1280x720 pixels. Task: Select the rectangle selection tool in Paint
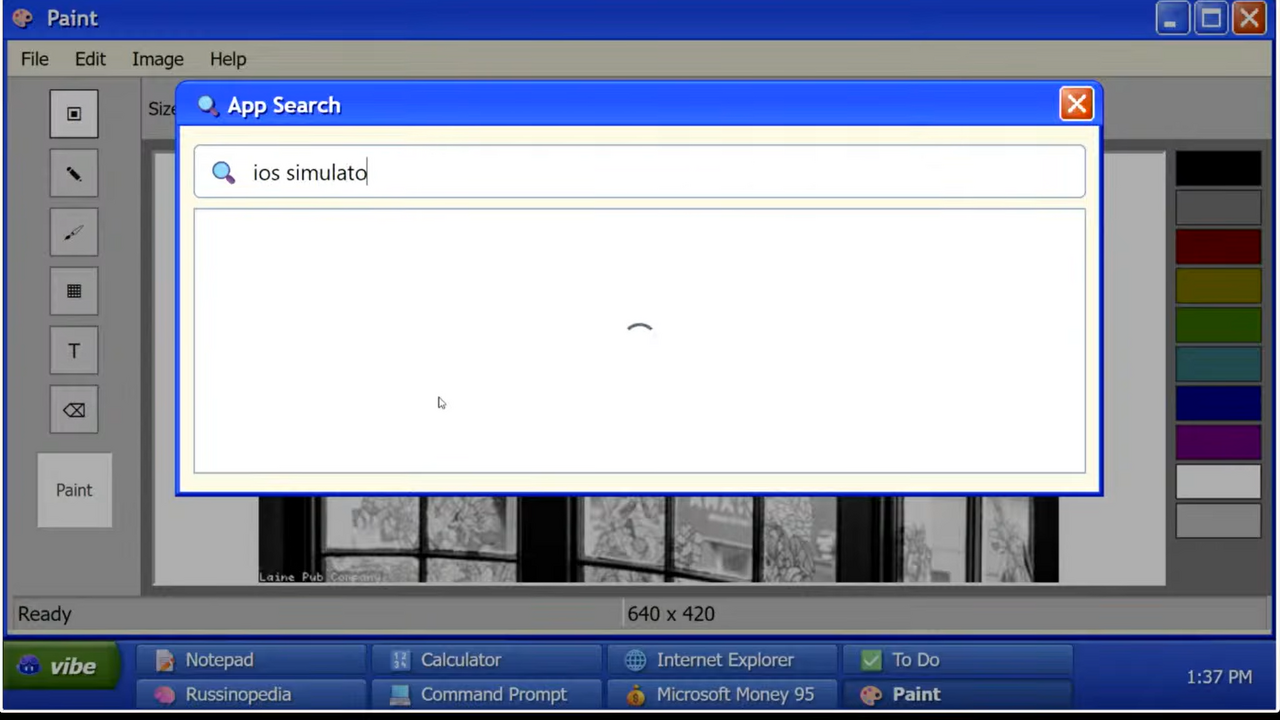coord(74,114)
